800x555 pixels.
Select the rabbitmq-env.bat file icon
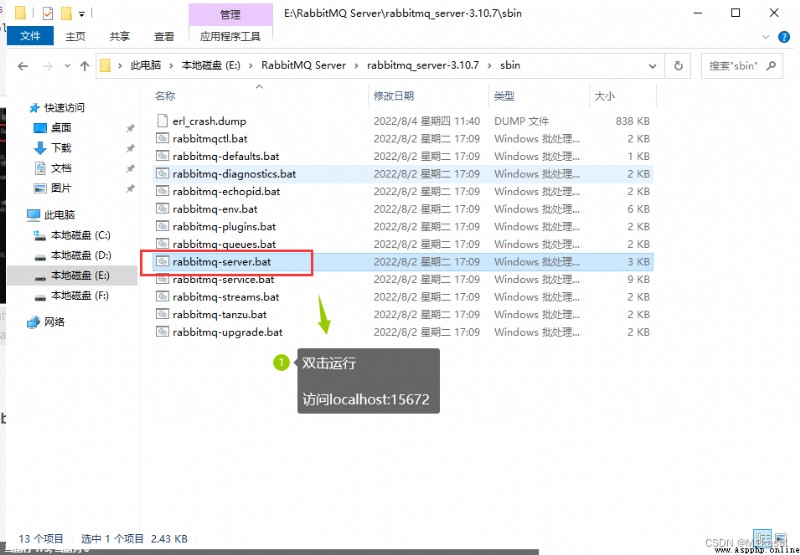[162, 209]
